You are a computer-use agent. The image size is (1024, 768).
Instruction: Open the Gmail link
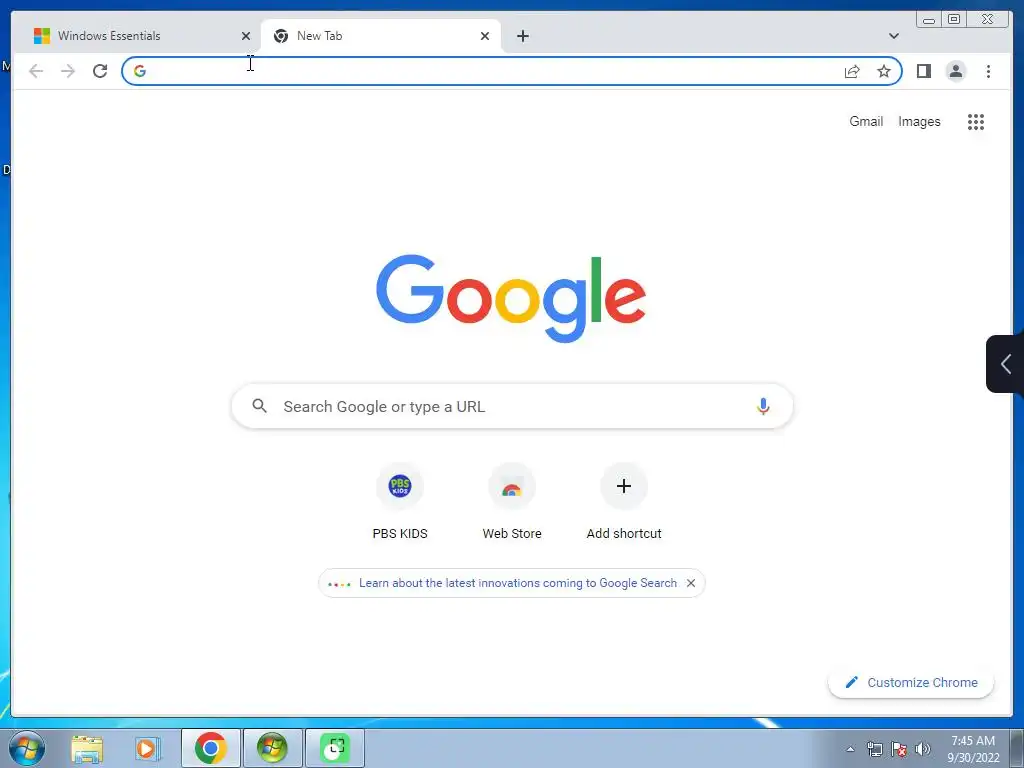tap(866, 121)
